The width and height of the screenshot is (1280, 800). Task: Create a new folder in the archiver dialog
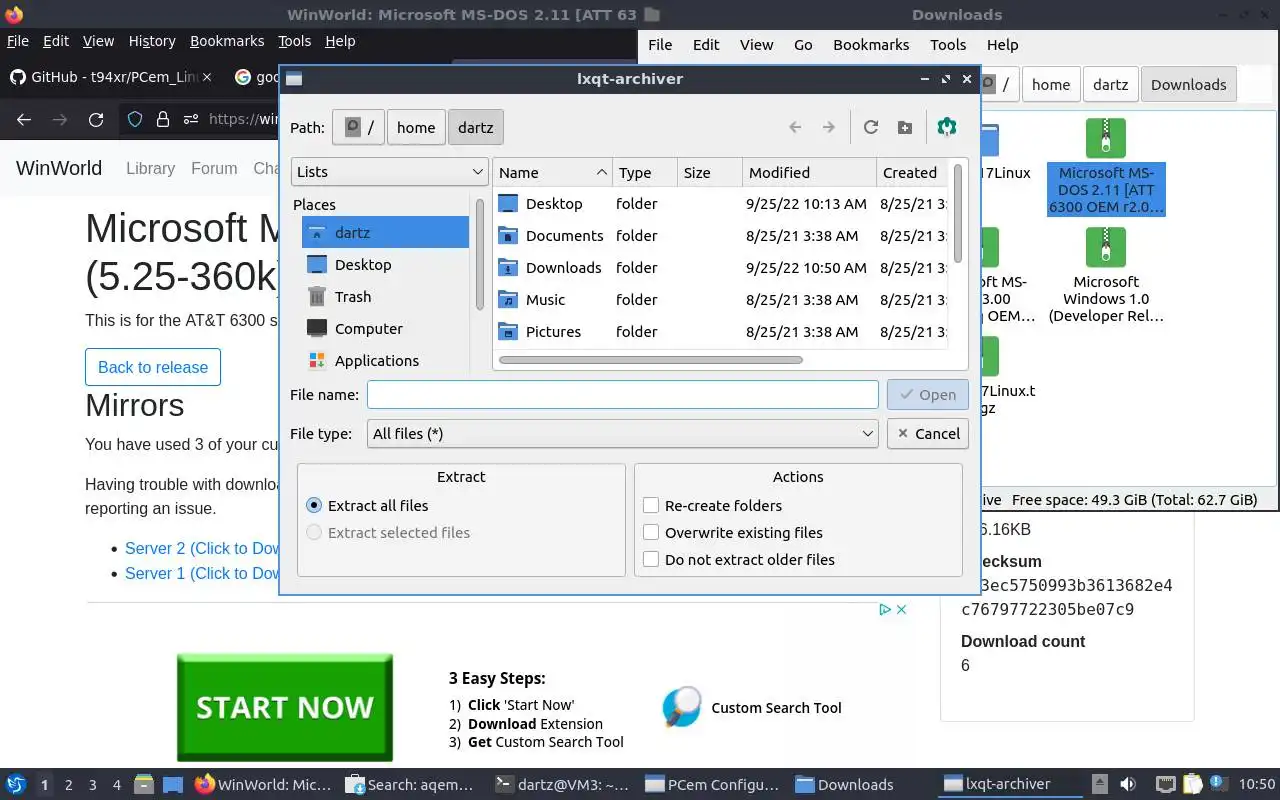pyautogui.click(x=905, y=127)
